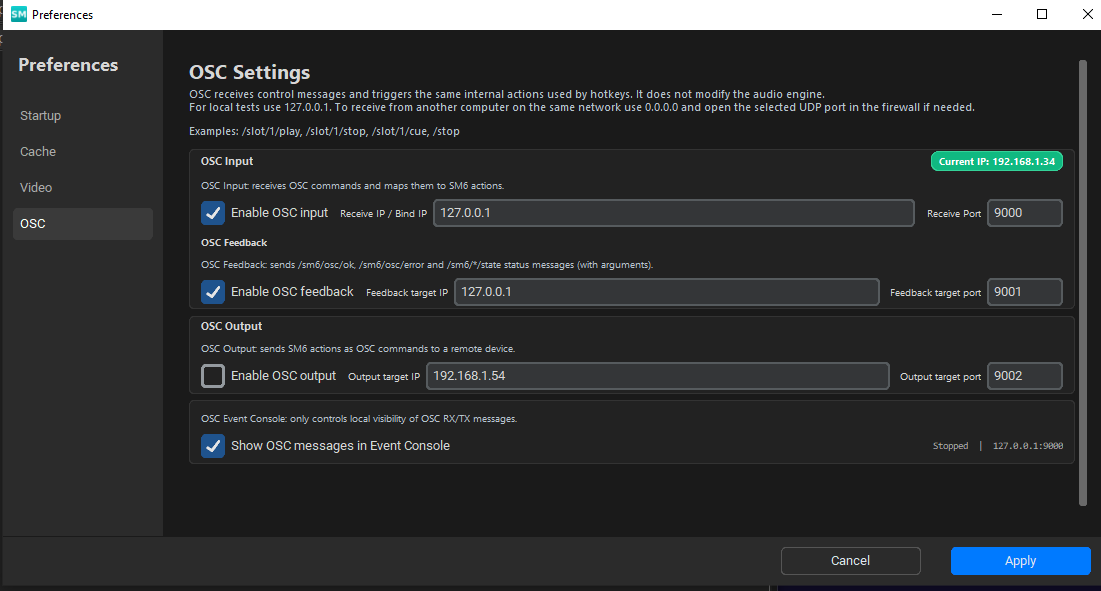Click the Apply button
The image size is (1101, 591).
(1020, 561)
